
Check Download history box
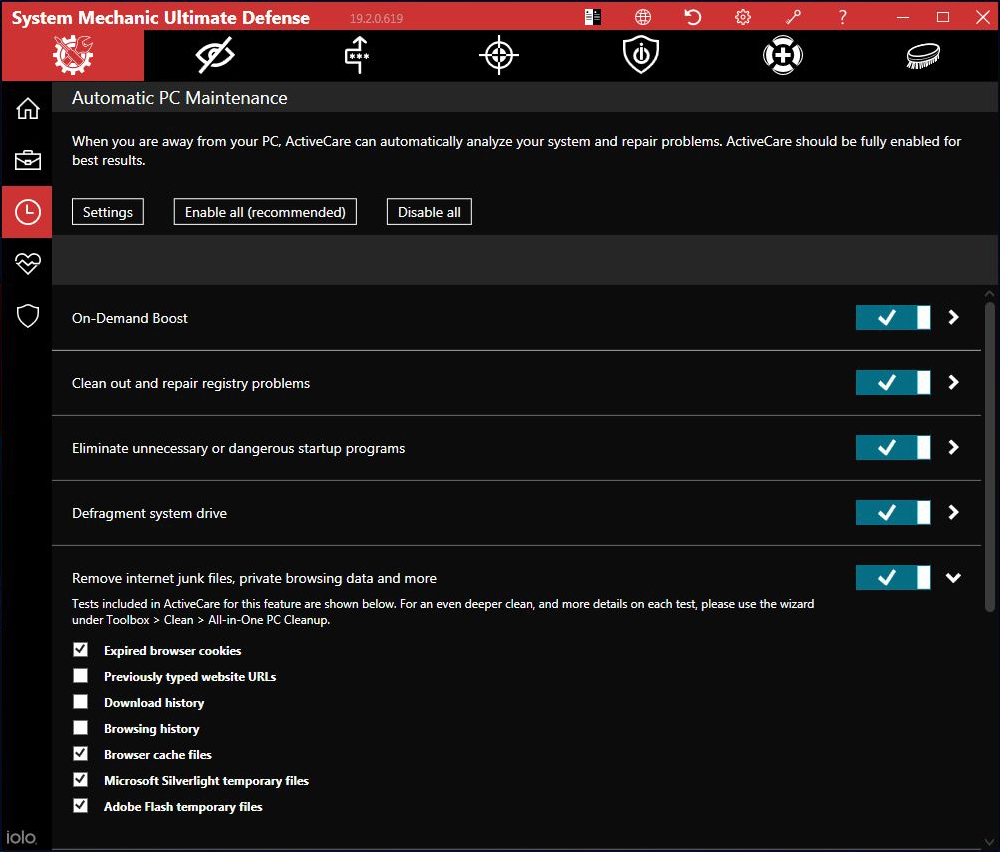click(80, 701)
